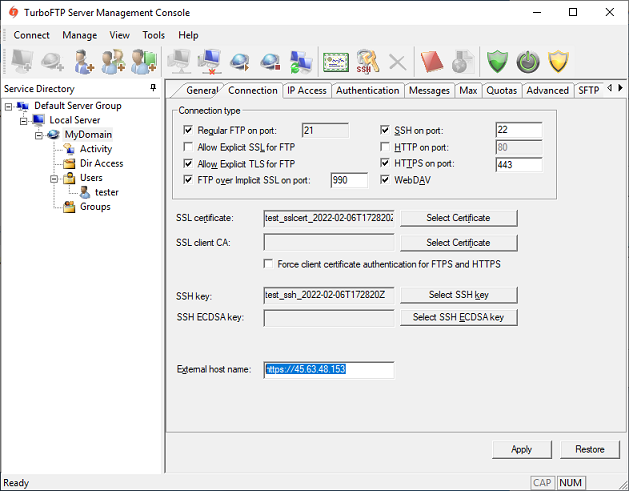Image resolution: width=629 pixels, height=491 pixels.
Task: Switch to the Authentication tab
Action: click(x=367, y=91)
